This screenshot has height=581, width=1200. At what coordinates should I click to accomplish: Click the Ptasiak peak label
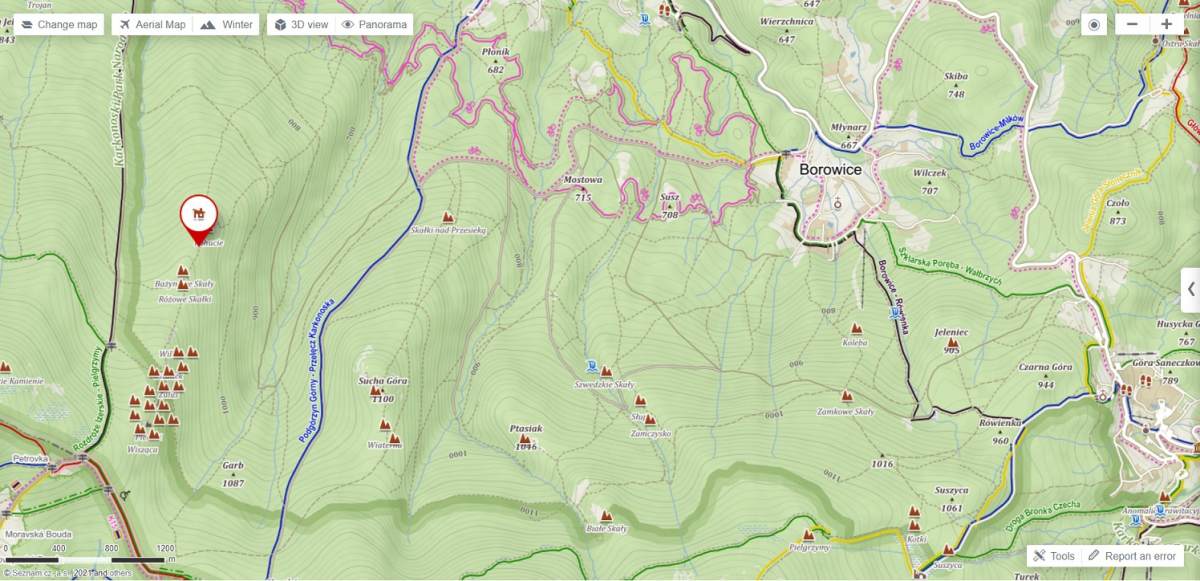(x=525, y=429)
